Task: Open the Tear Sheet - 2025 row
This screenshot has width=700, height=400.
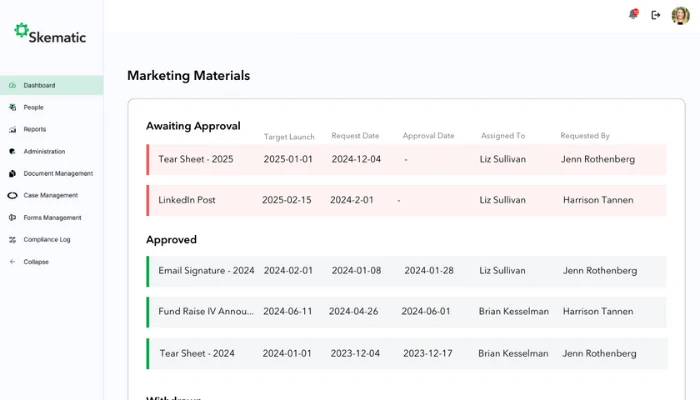Action: (195, 159)
